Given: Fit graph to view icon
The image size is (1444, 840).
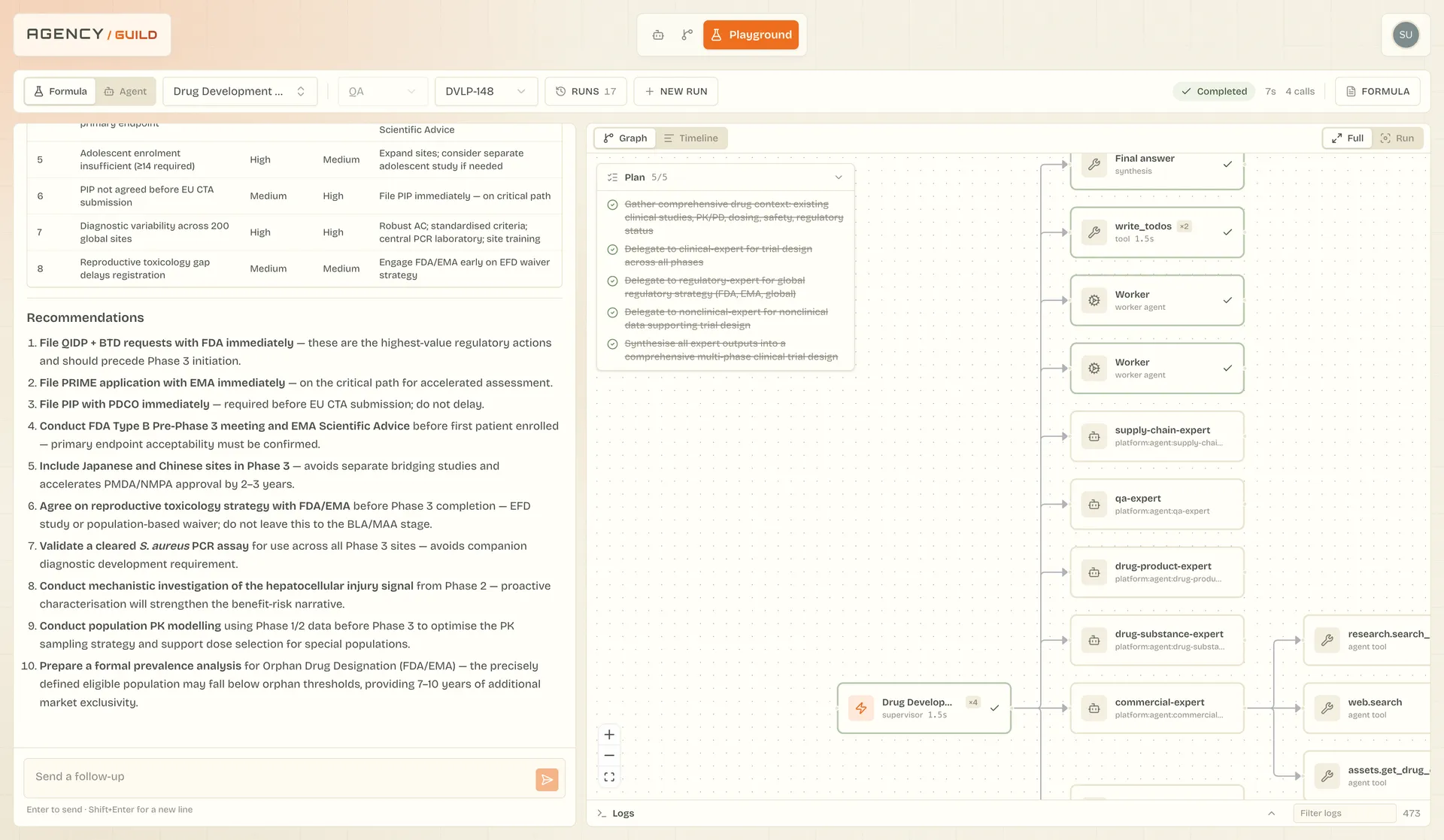Looking at the screenshot, I should tap(609, 777).
